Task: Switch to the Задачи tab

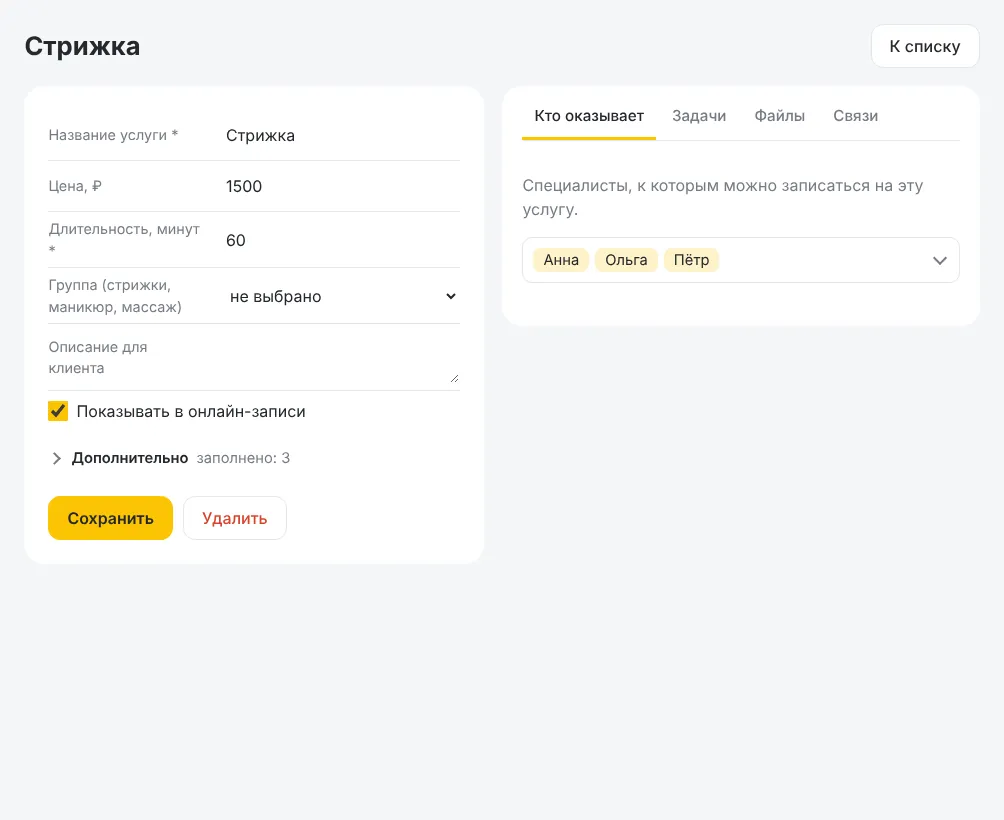Action: (699, 116)
